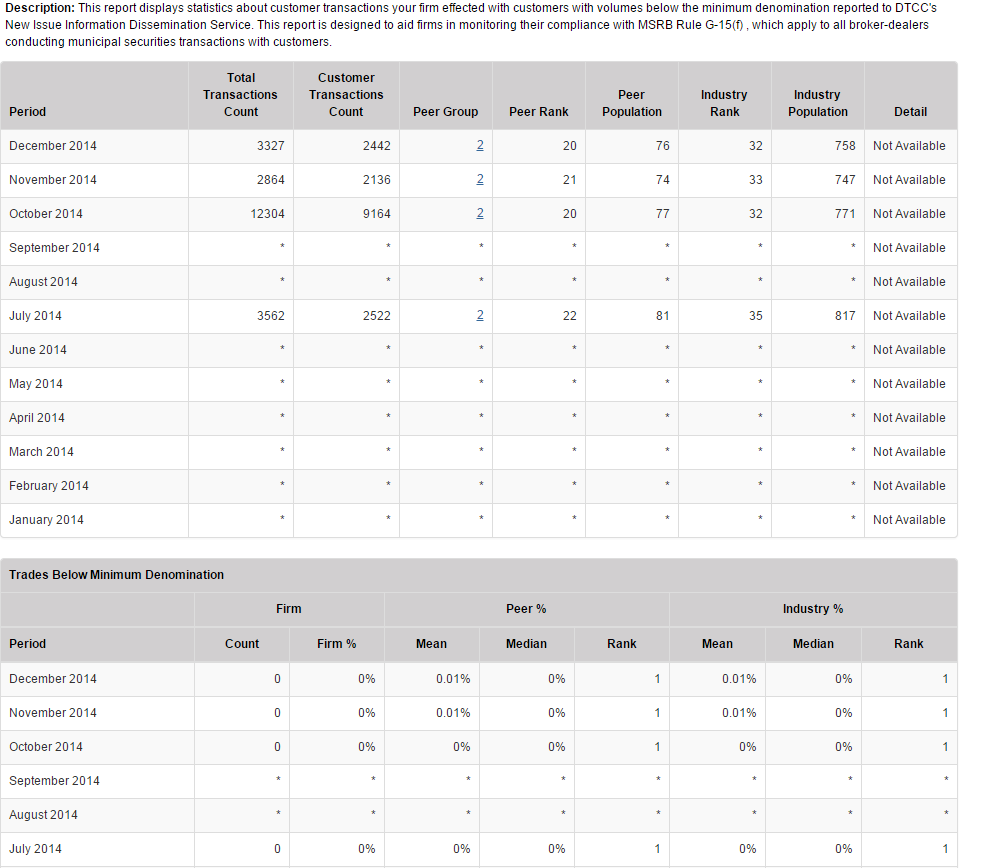Click the Total Transactions Count column header
Viewport: 989px width, 868px height.
(x=241, y=95)
